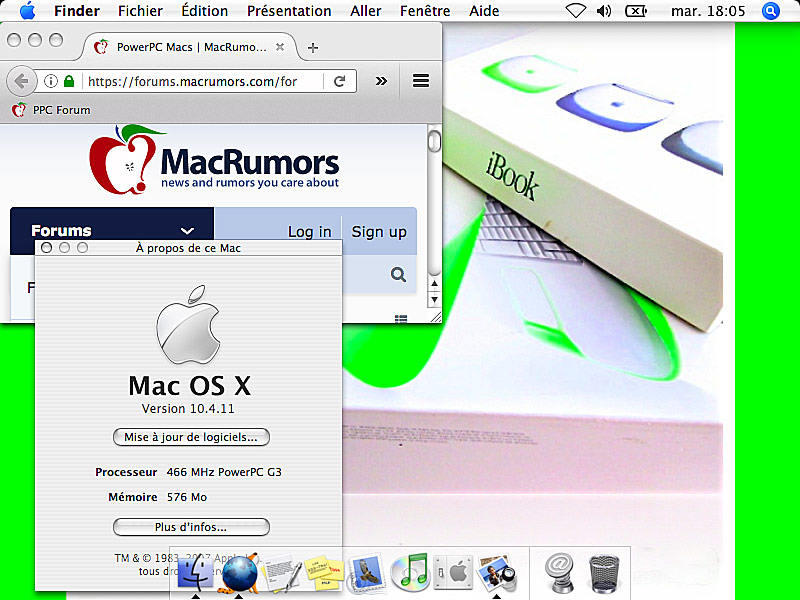Click the forum search magnifier icon

tap(398, 274)
